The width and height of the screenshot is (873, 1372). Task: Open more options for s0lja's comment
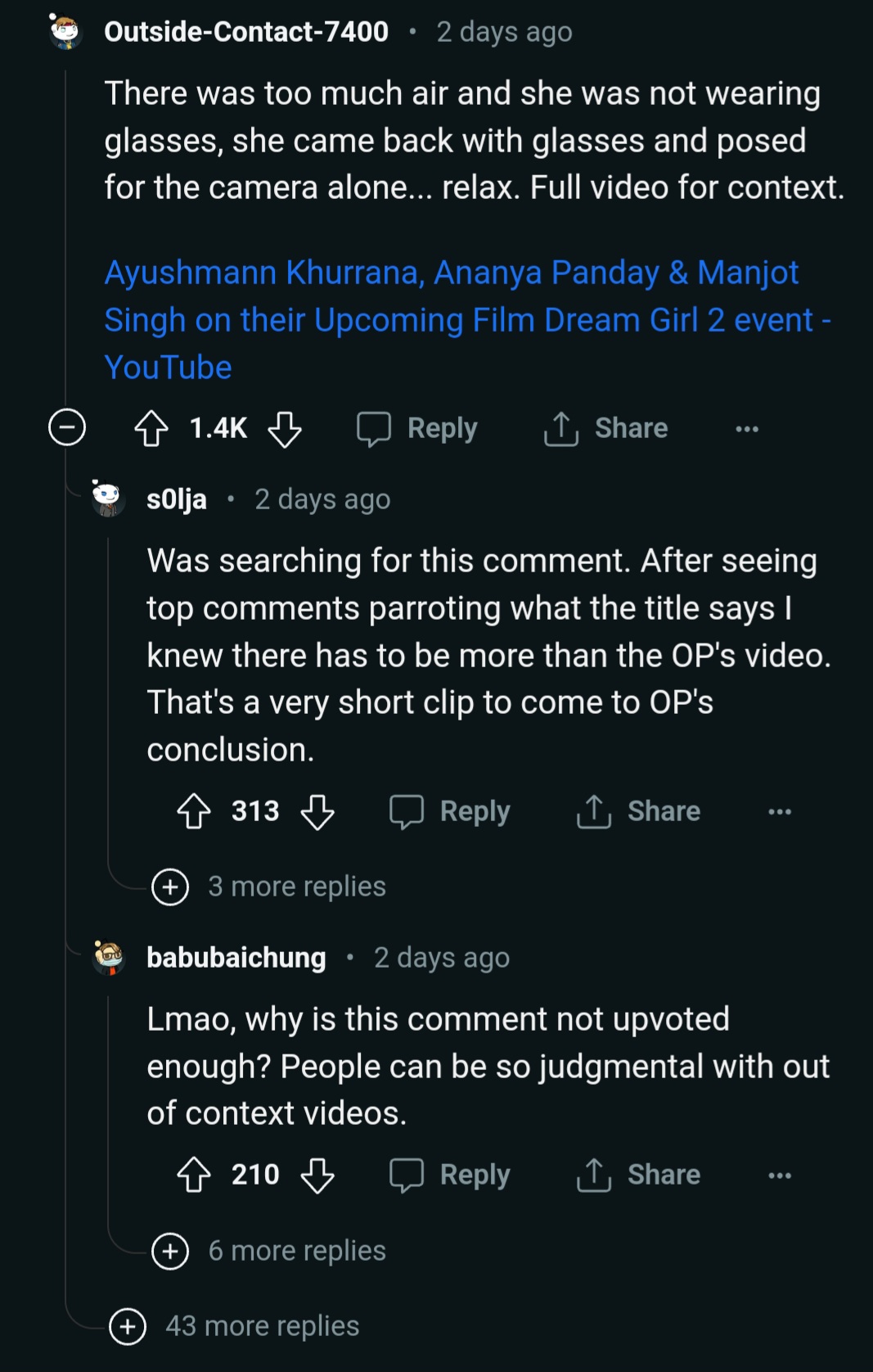780,812
